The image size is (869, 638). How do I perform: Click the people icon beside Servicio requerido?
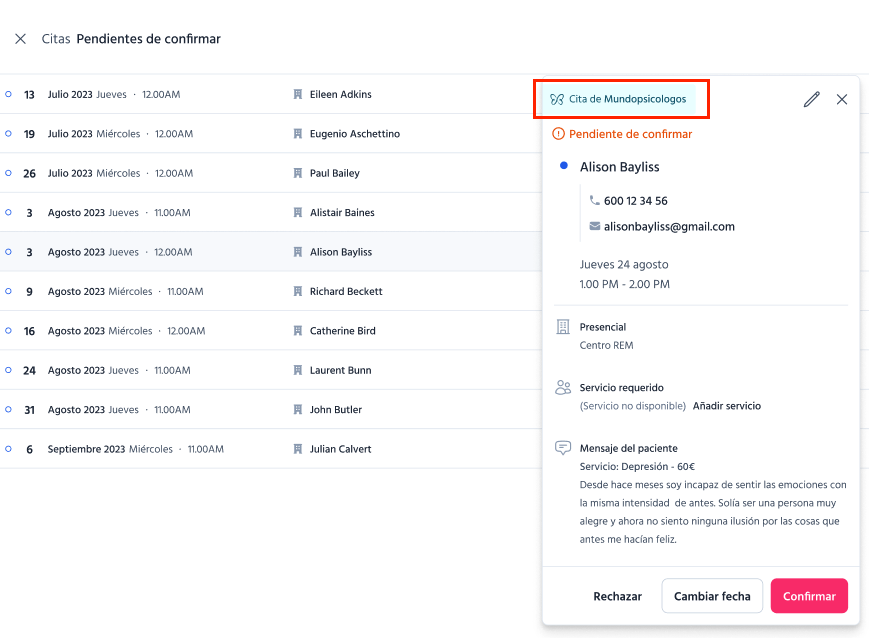(x=563, y=387)
